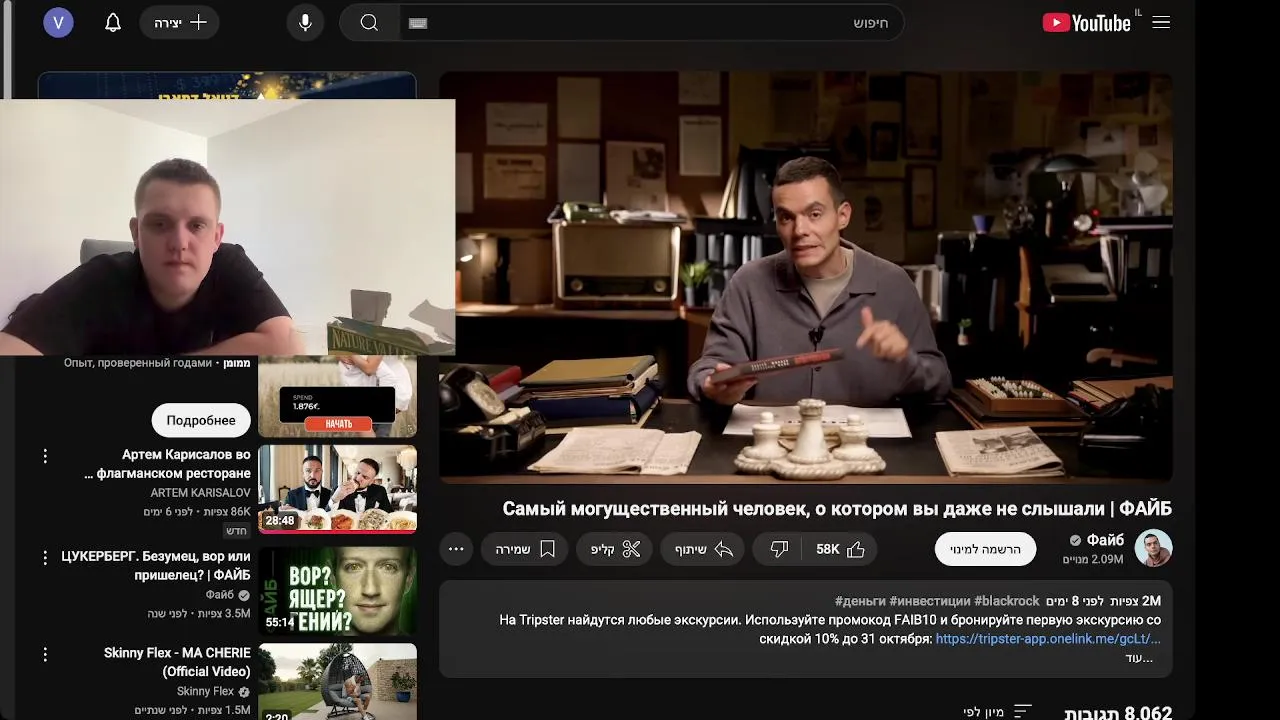Open the 'ЦУКЕРБЕРГ. Безумец, вор или' title

155,565
